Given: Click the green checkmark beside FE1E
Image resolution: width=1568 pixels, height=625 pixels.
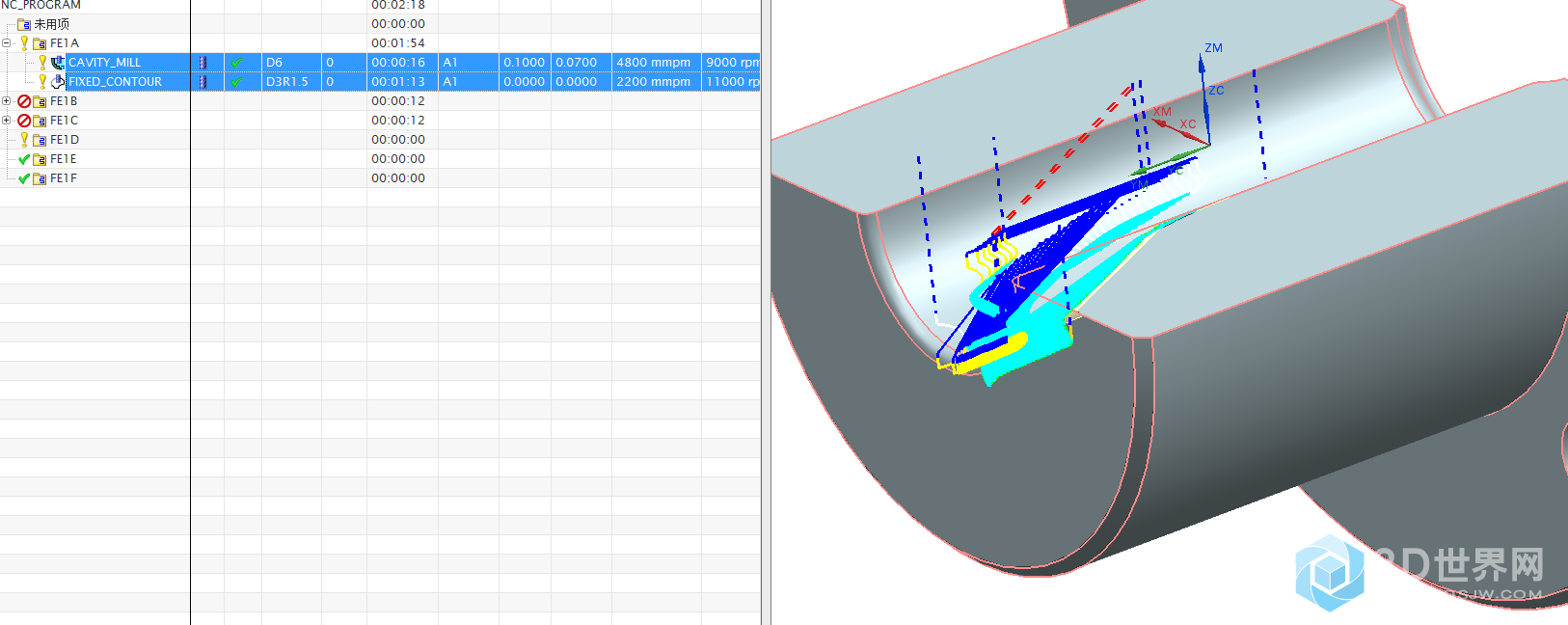Looking at the screenshot, I should (x=24, y=159).
